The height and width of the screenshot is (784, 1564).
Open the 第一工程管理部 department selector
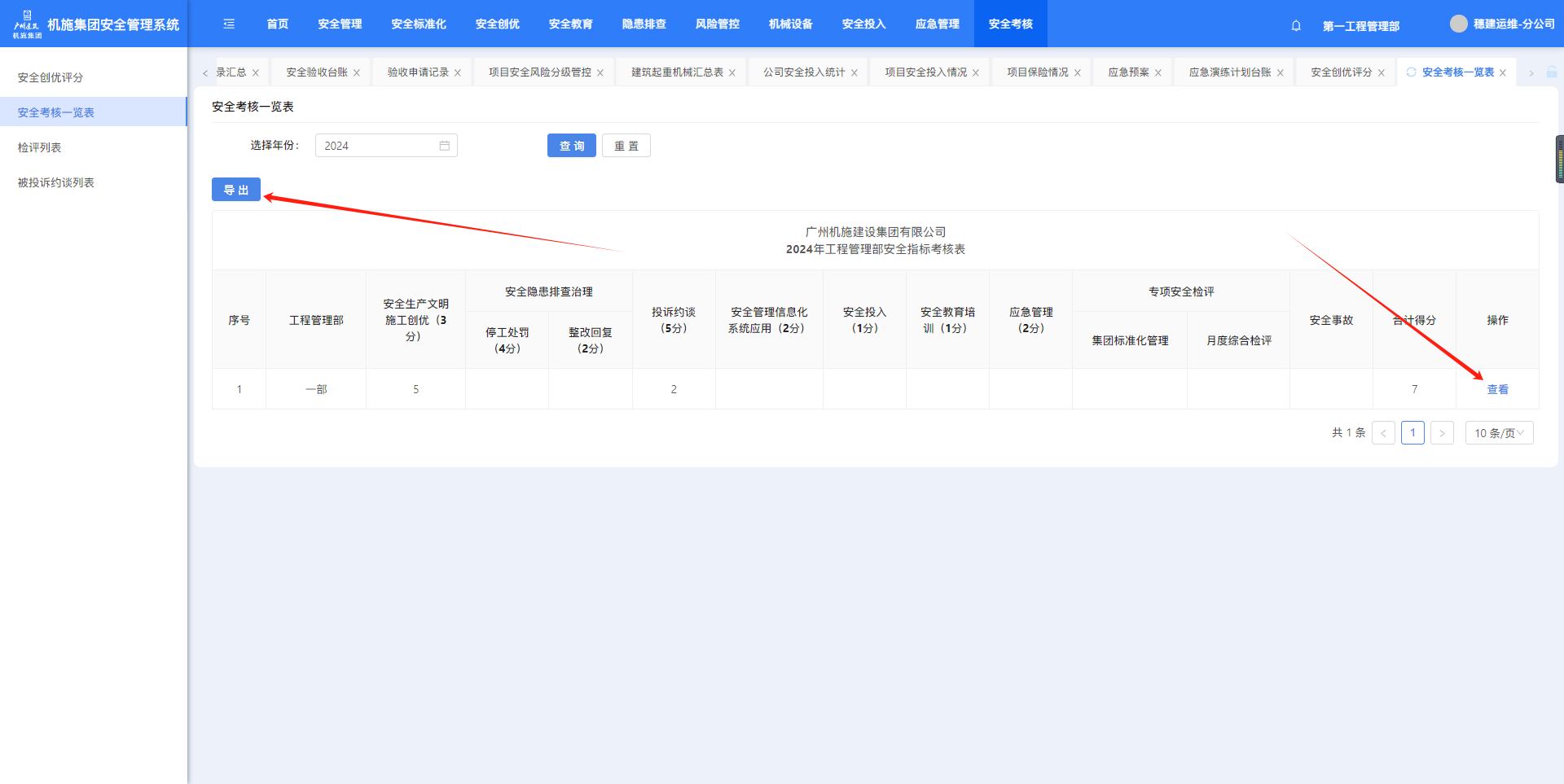[x=1360, y=26]
